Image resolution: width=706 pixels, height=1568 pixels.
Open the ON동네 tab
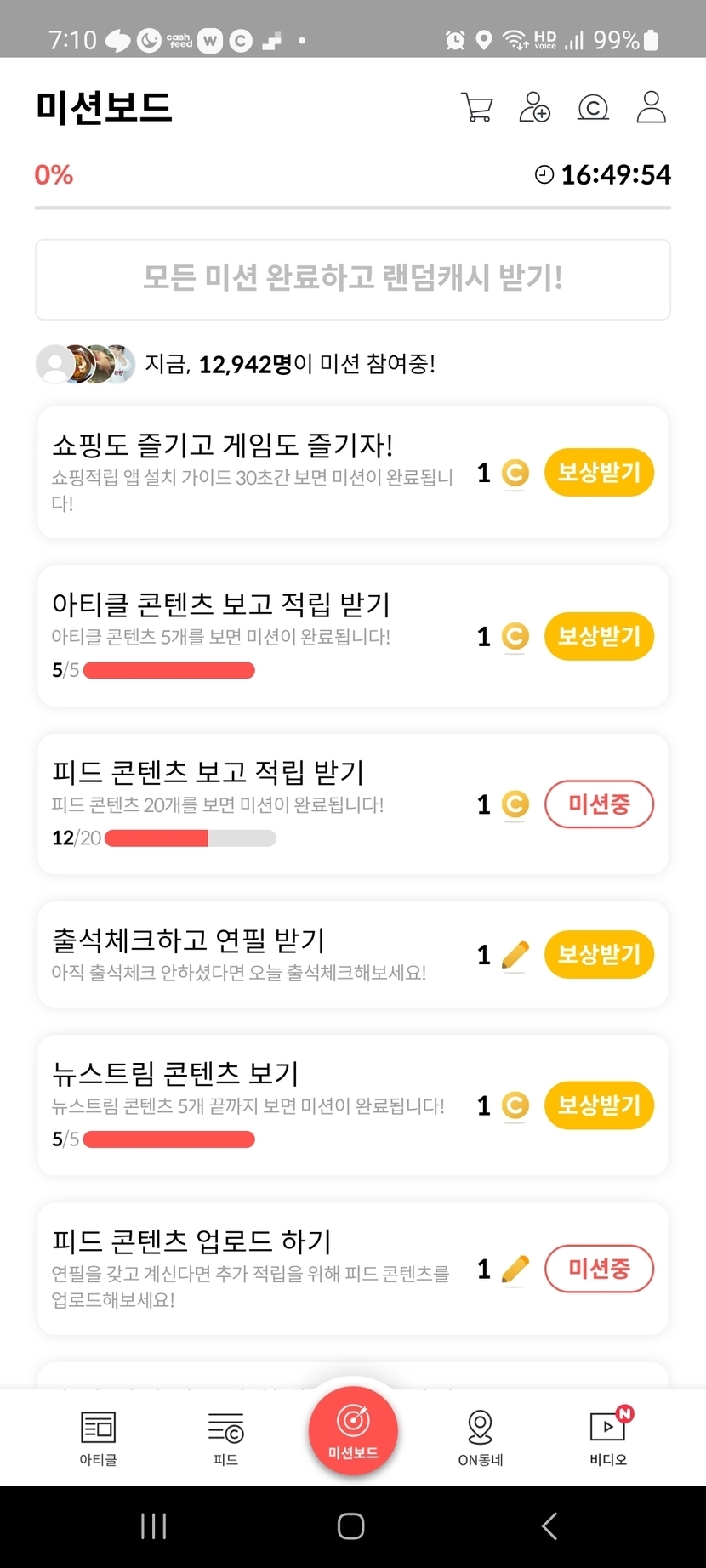[x=481, y=1438]
